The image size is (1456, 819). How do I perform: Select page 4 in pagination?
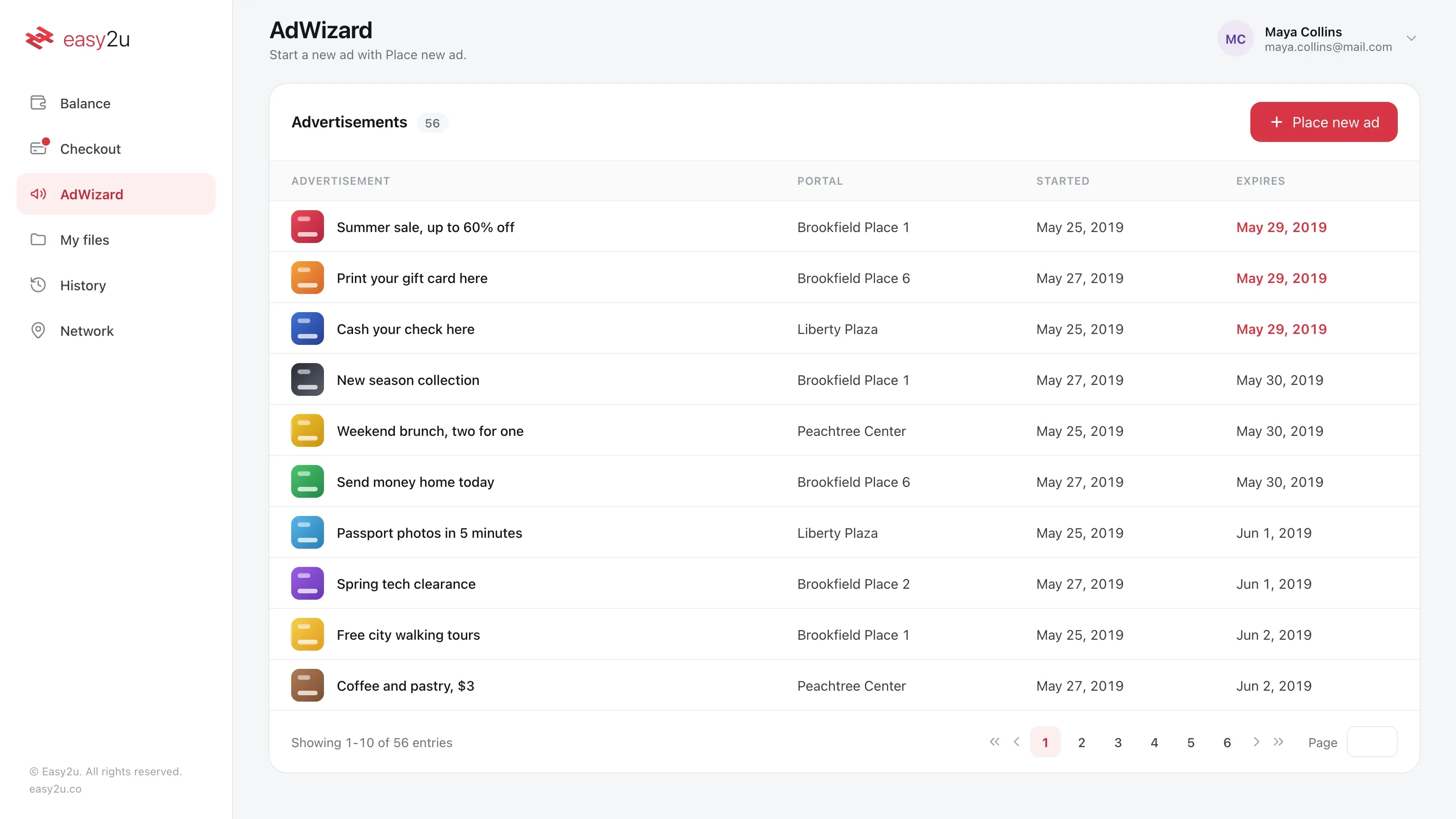1154,742
